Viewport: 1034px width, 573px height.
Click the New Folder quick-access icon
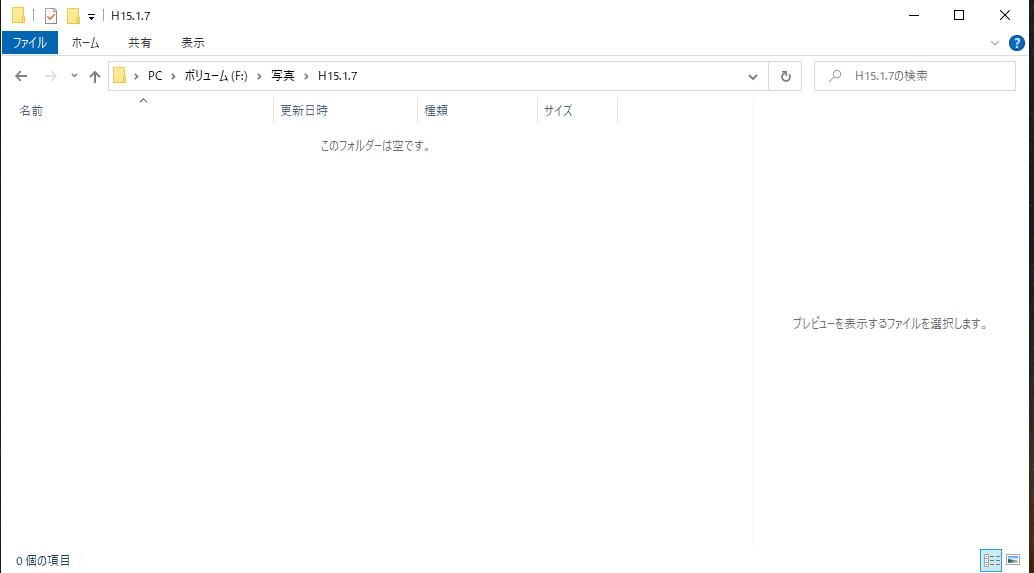click(73, 16)
